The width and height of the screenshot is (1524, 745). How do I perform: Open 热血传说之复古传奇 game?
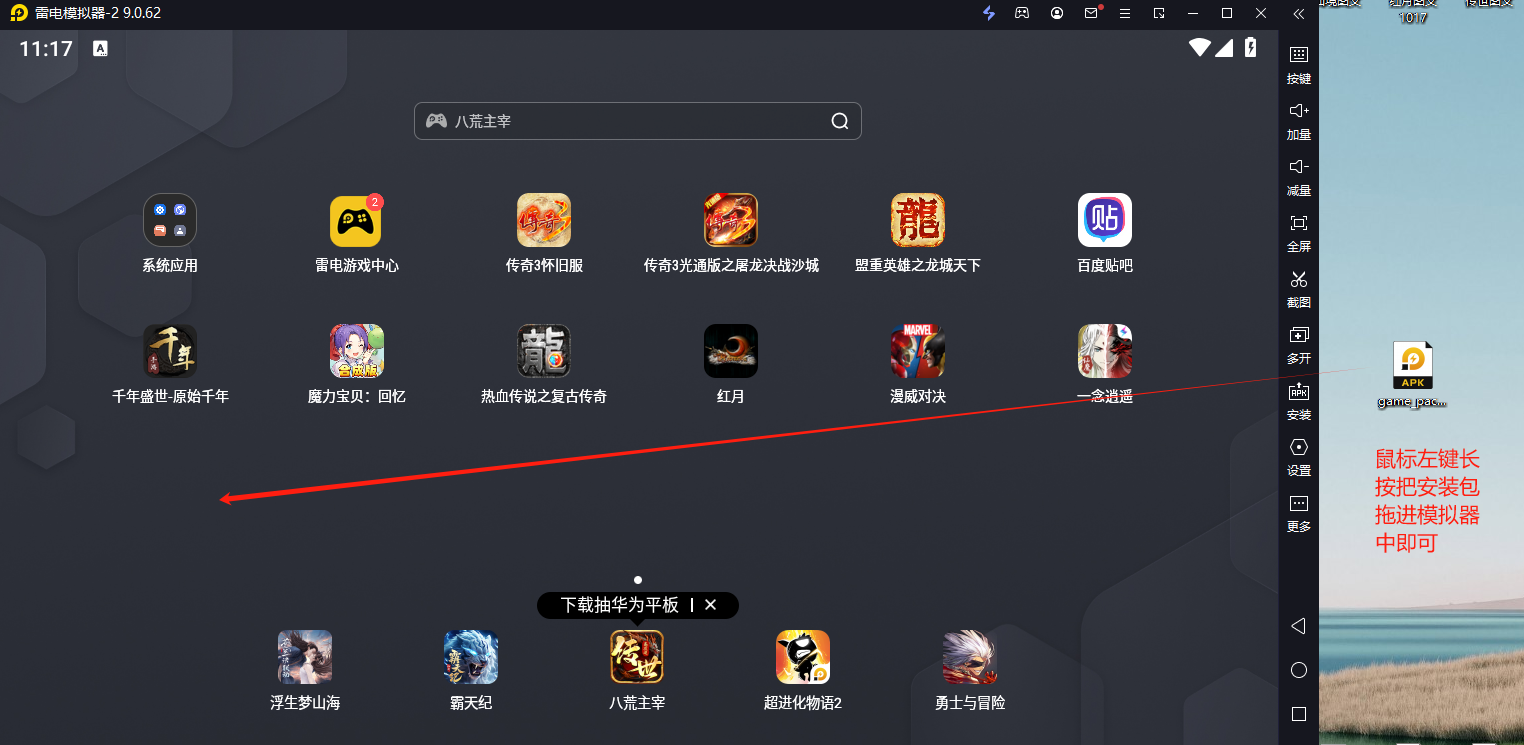[x=544, y=351]
